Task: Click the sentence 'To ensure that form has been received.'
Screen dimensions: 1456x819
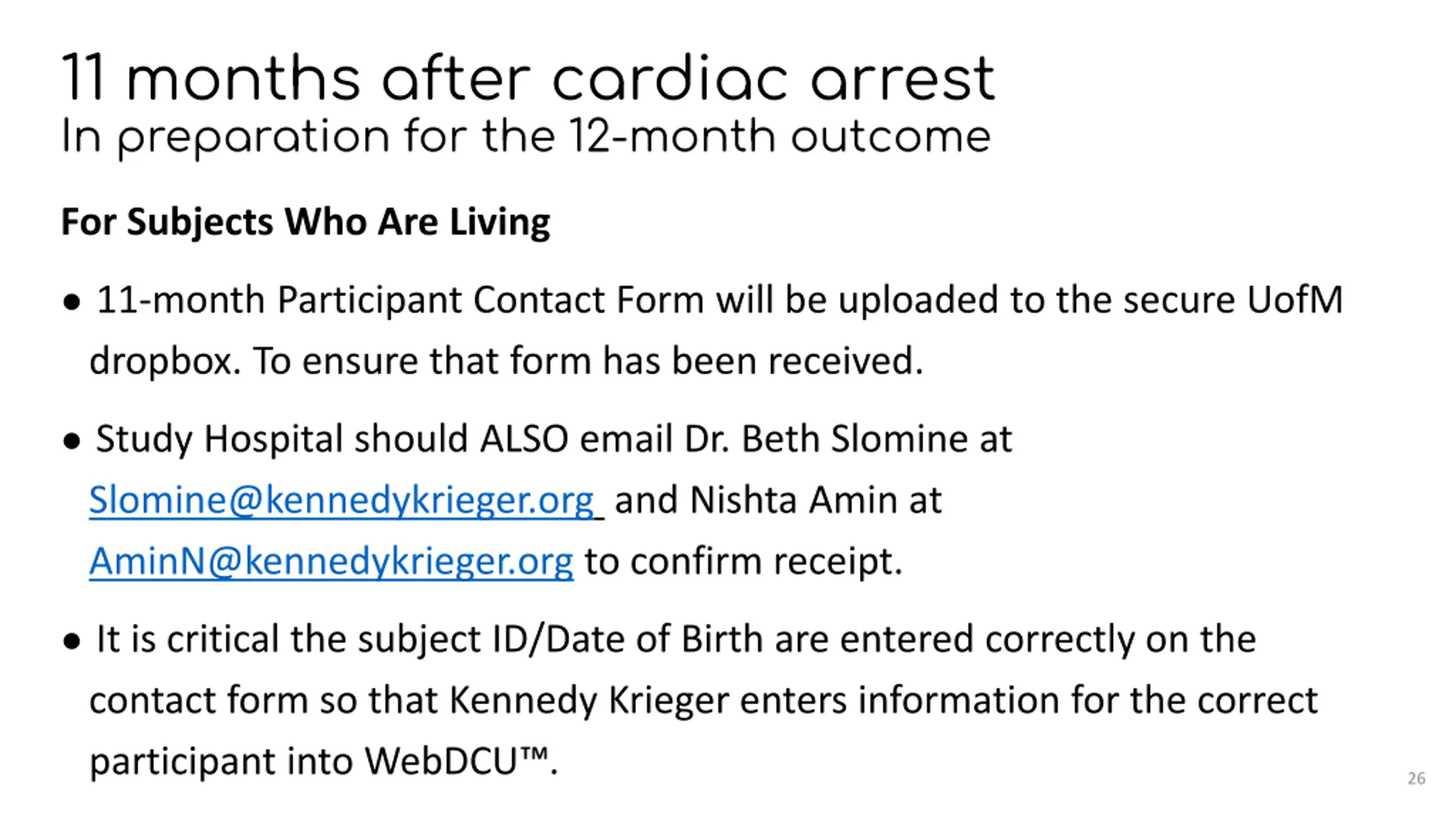Action: pos(588,361)
